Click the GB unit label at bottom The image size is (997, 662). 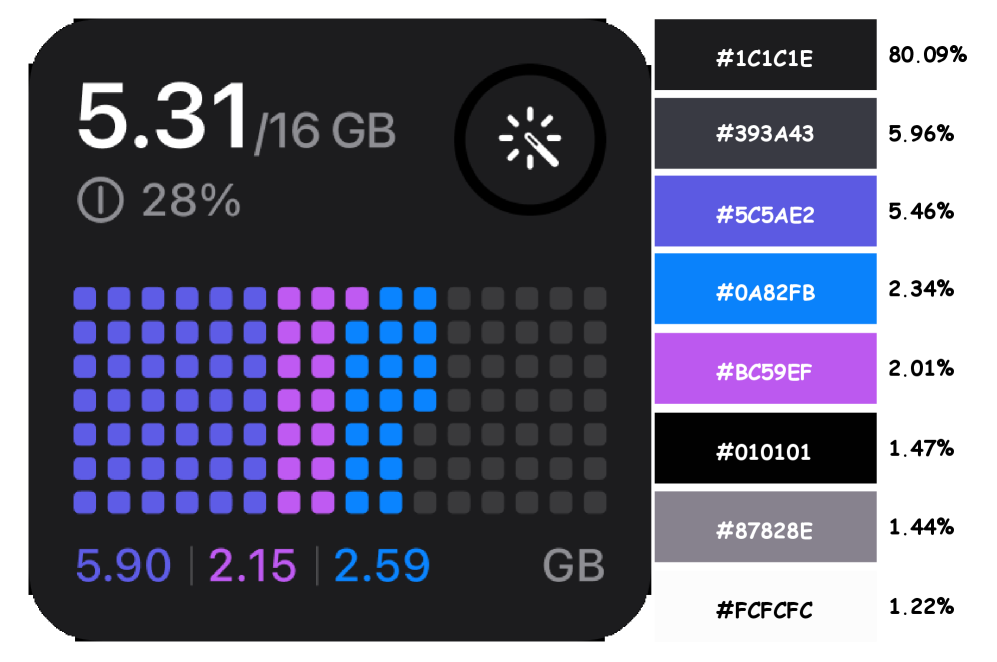tap(574, 566)
